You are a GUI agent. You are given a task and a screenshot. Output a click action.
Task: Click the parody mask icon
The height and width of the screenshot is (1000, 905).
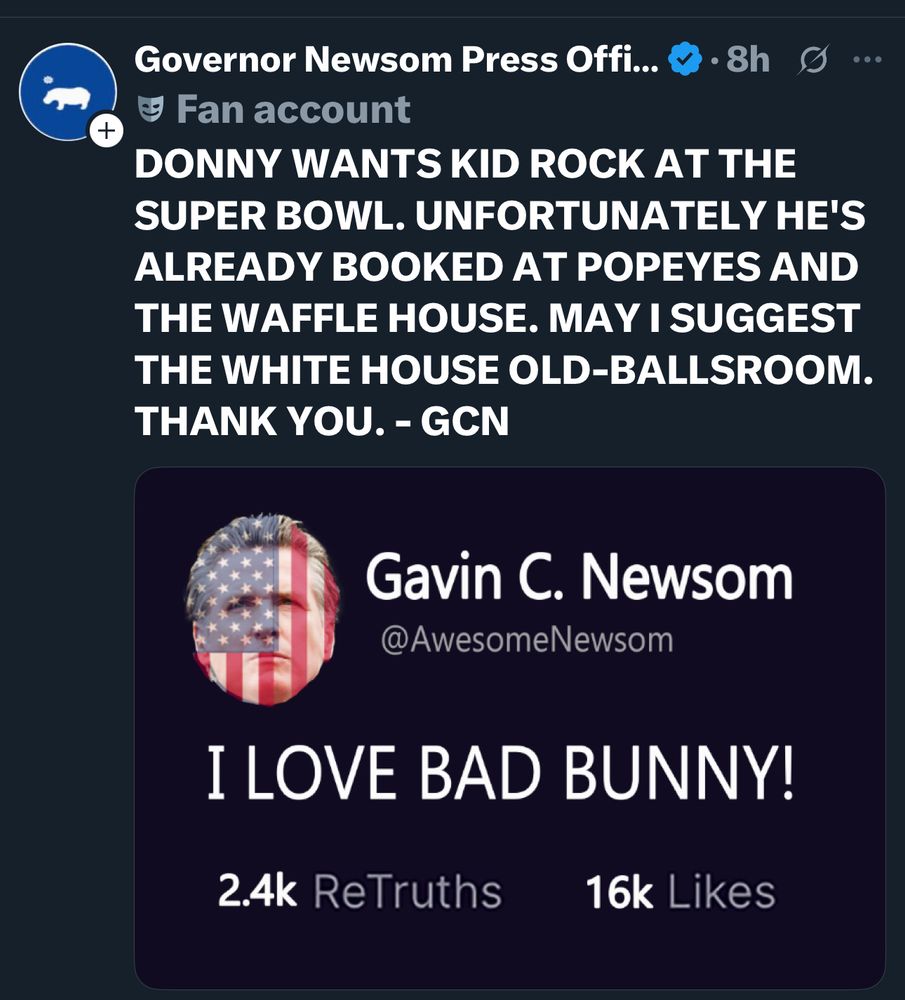point(151,108)
